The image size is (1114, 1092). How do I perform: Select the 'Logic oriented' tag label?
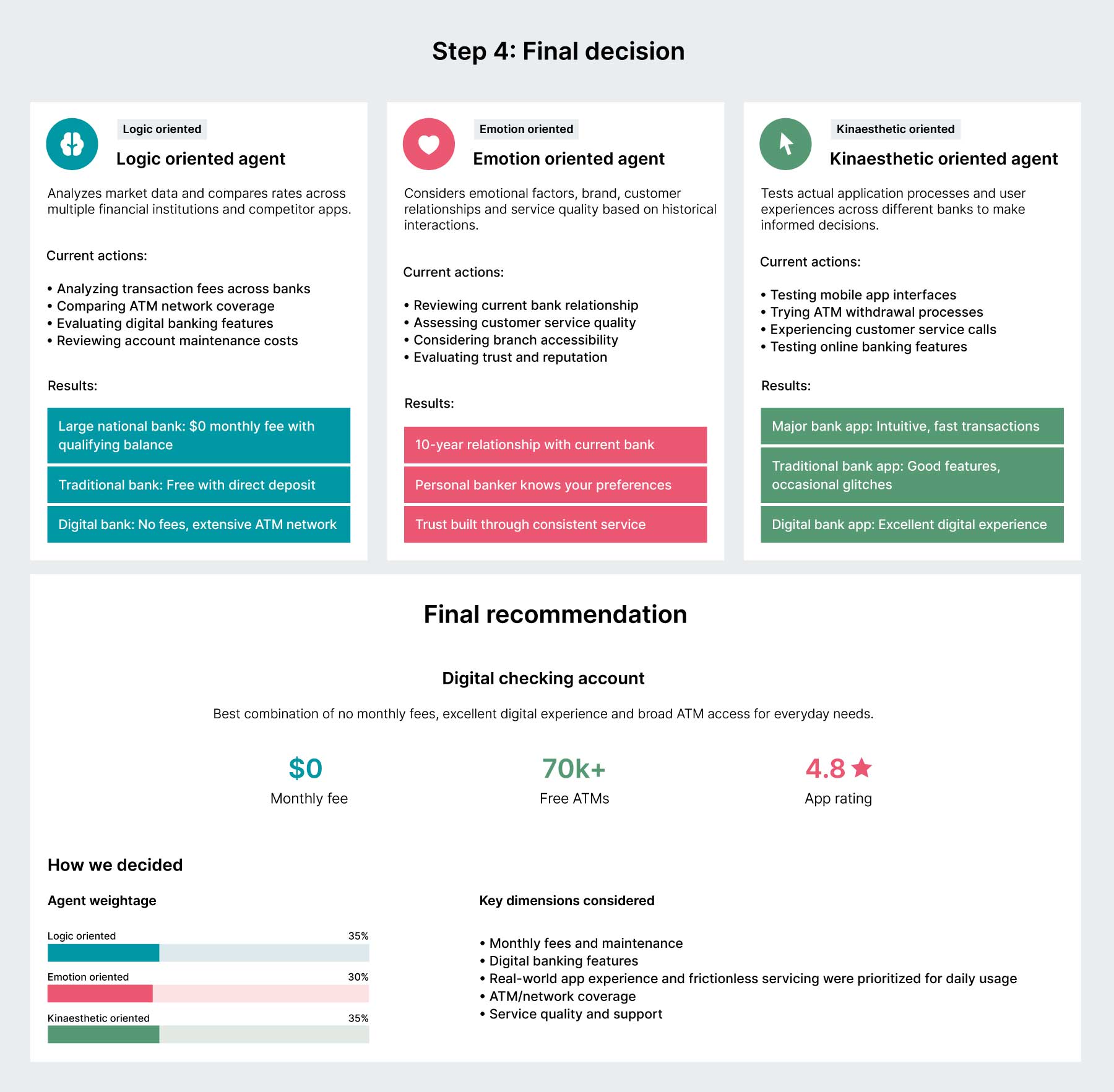[x=162, y=129]
